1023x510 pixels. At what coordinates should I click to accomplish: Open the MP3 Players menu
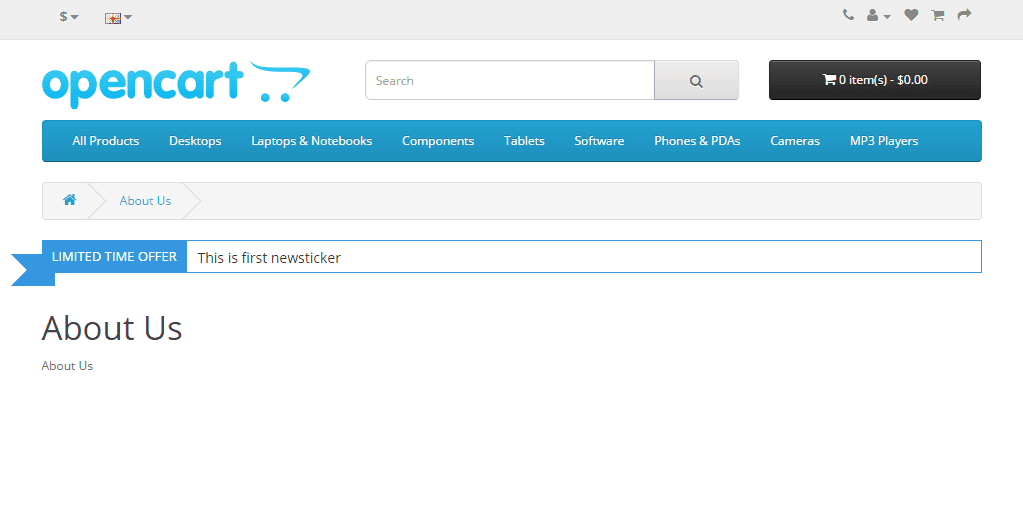[x=883, y=141]
